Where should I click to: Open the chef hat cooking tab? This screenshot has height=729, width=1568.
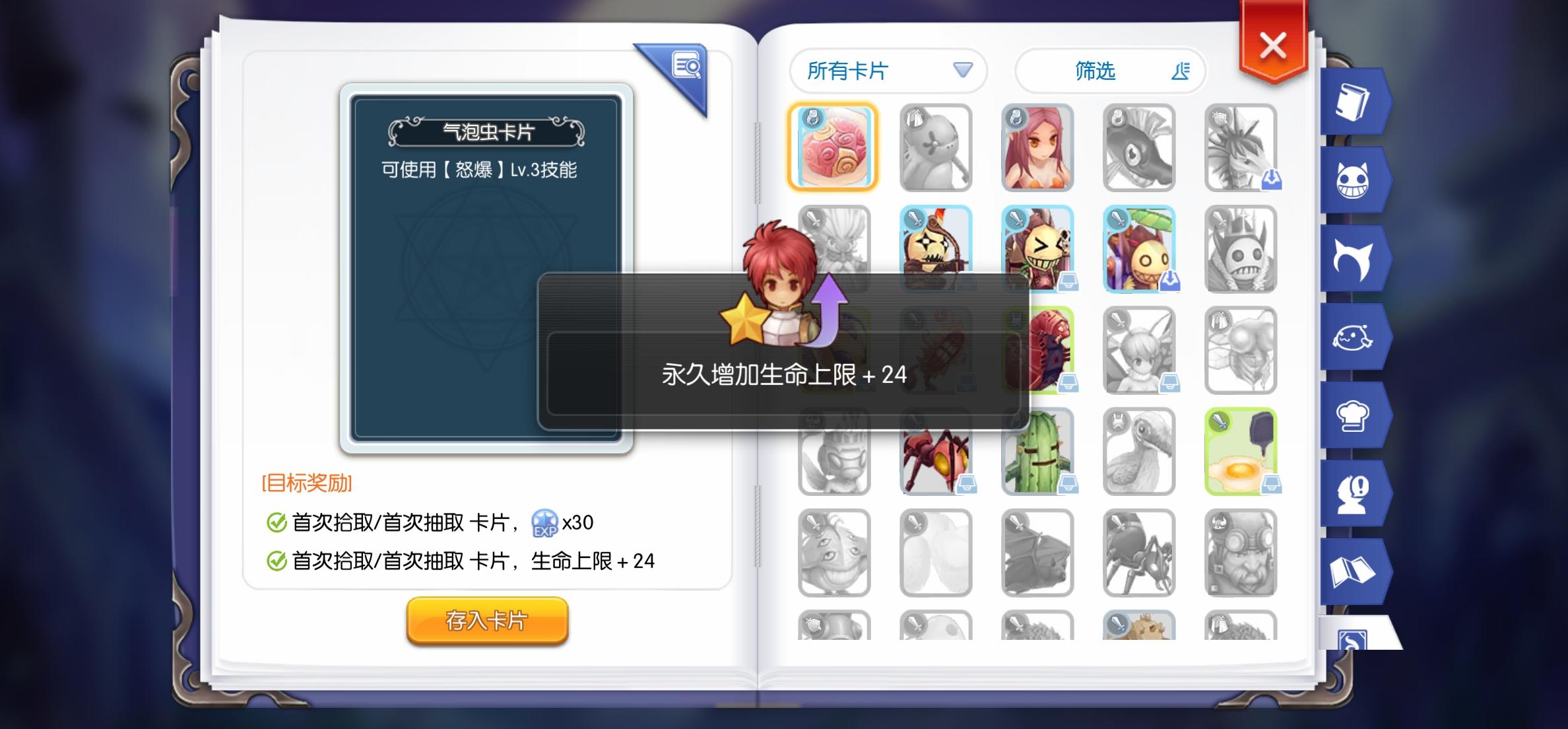click(1353, 416)
